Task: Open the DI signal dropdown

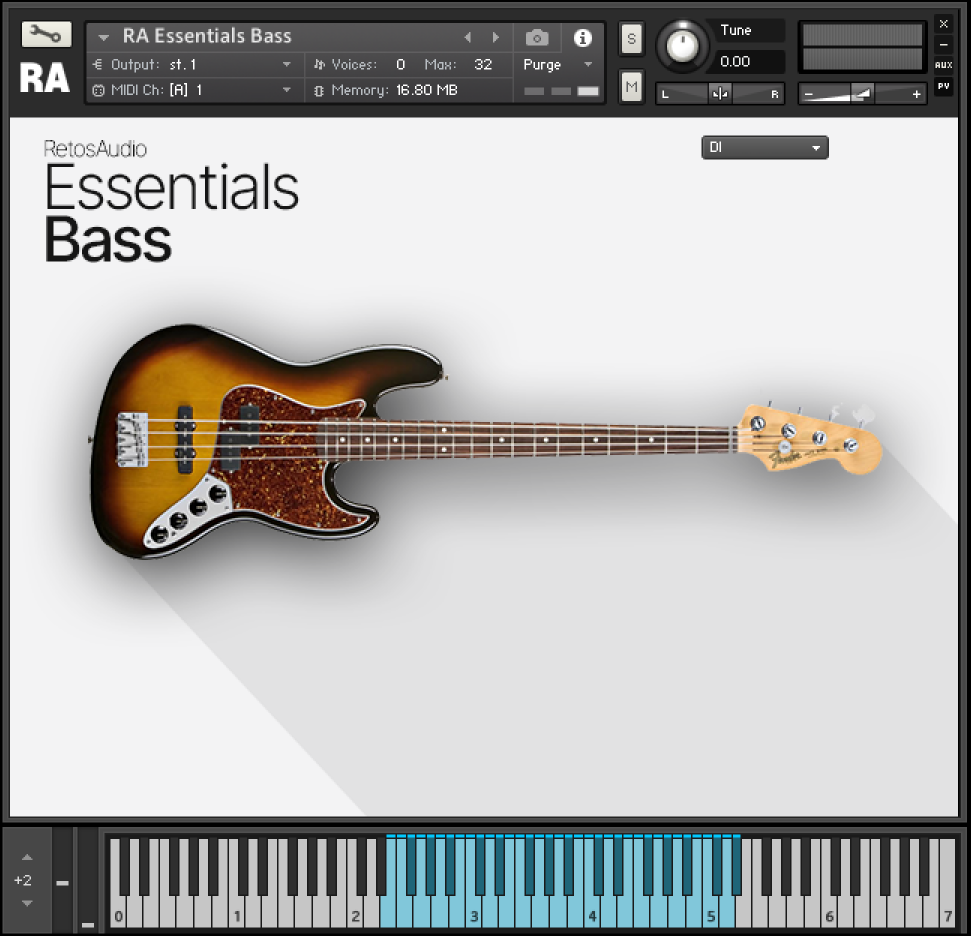Action: pos(764,148)
